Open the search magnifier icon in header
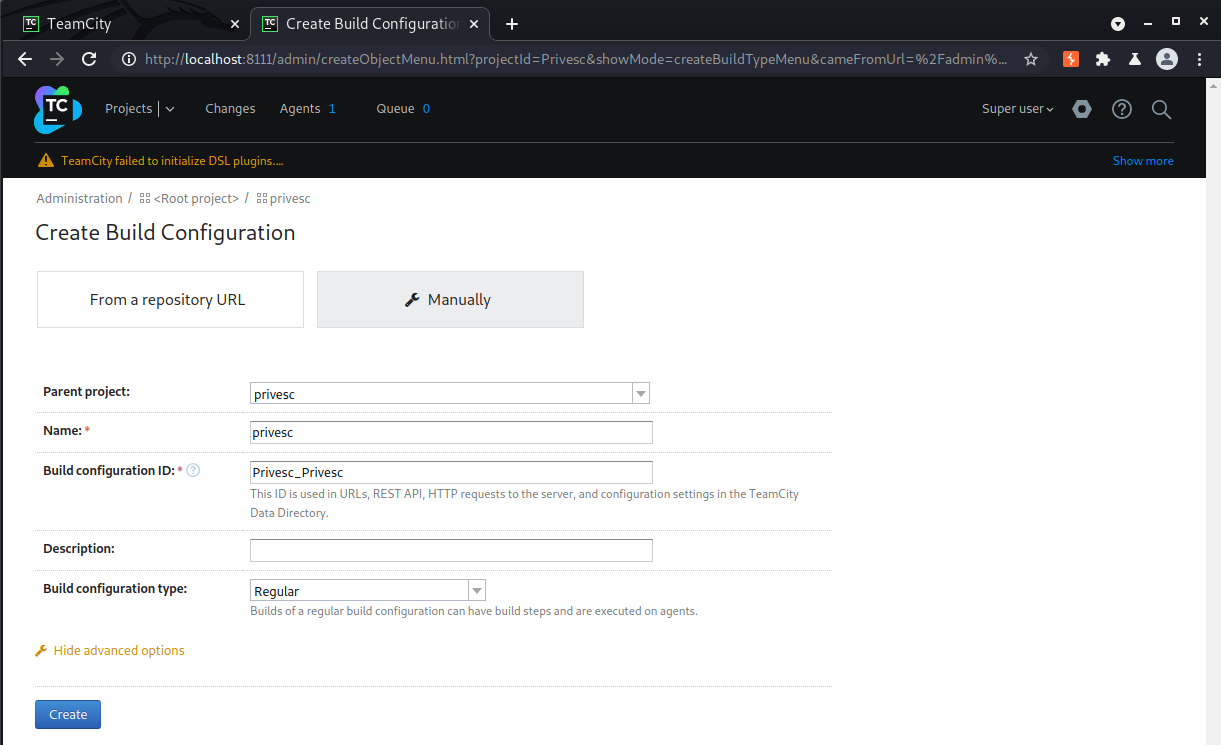Screen dimensions: 1221x745 tap(1161, 109)
